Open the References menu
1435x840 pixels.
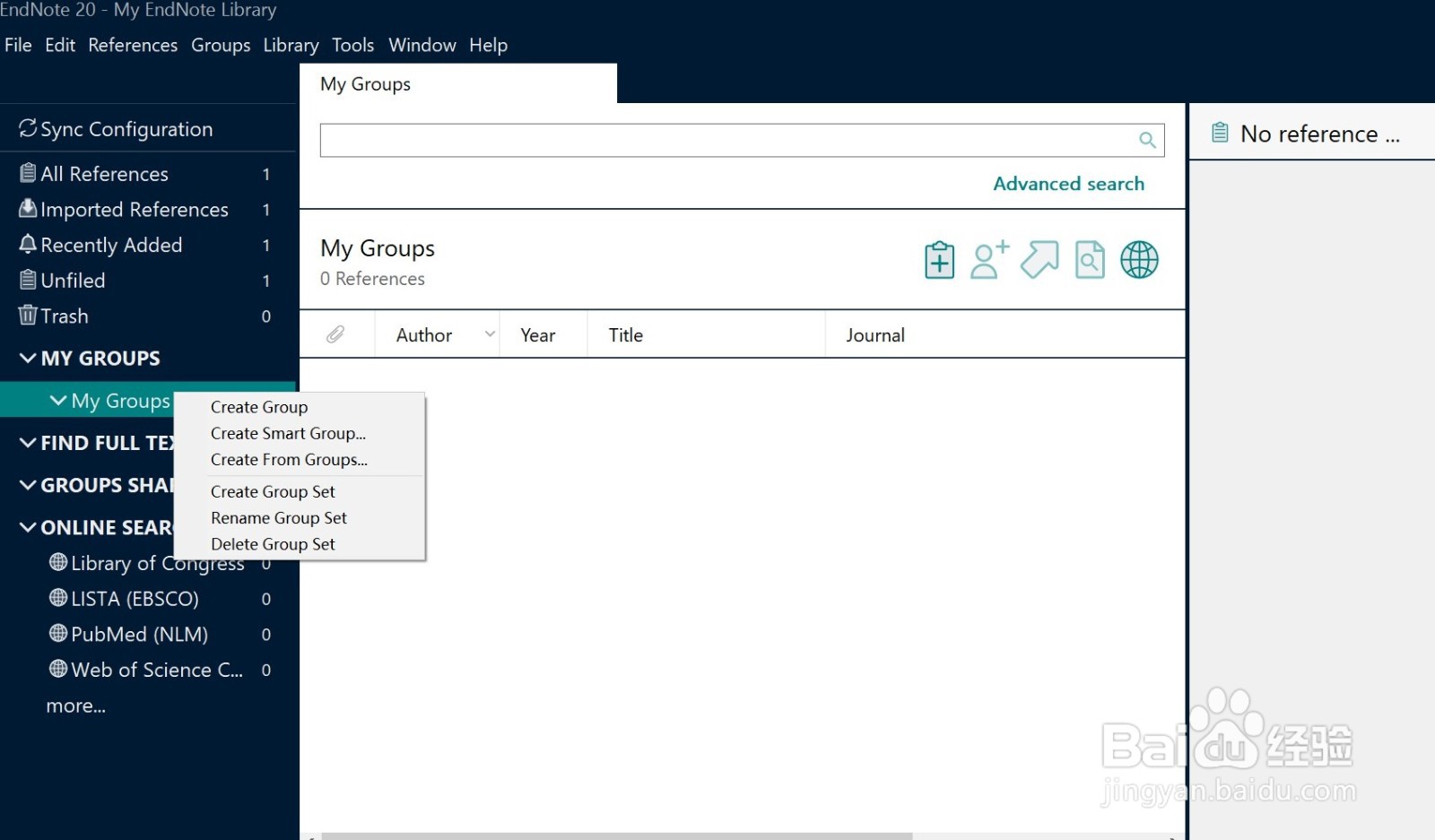[133, 45]
